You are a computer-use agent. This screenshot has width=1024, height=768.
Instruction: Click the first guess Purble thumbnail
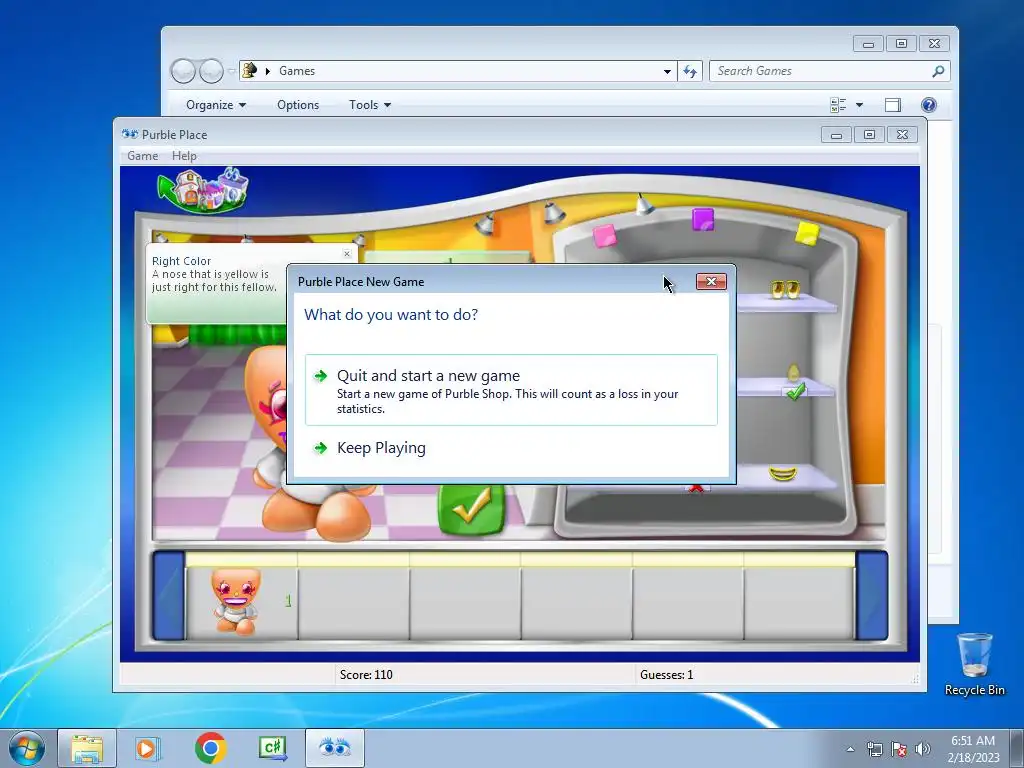pyautogui.click(x=236, y=601)
